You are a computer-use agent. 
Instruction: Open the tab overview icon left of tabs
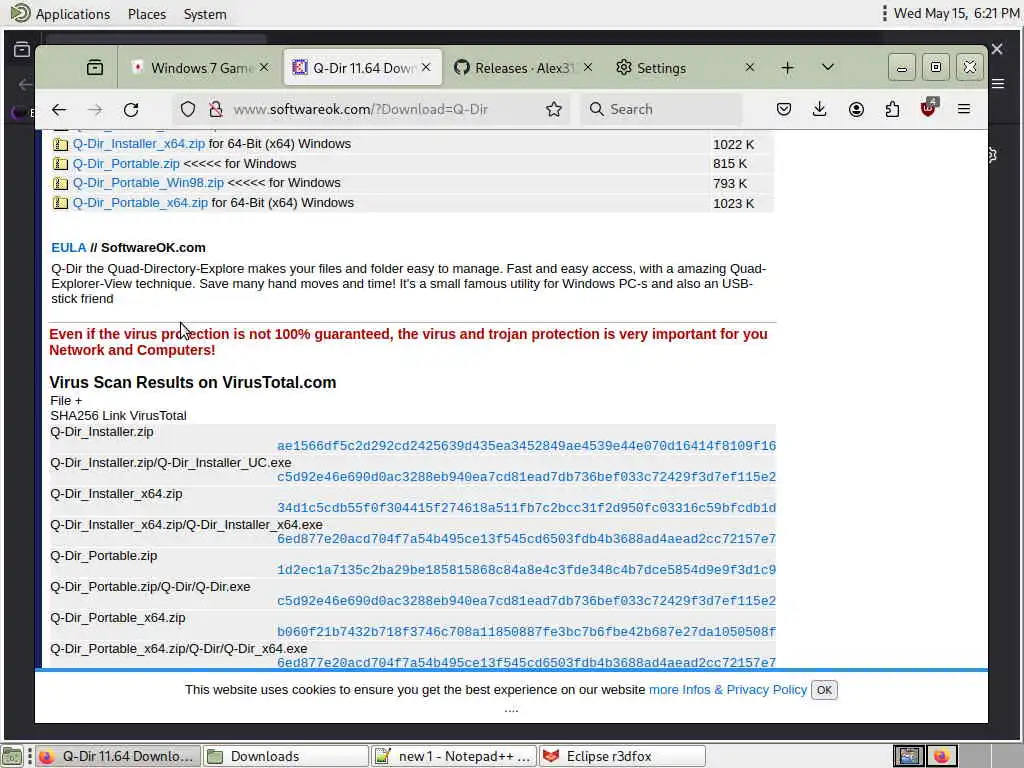tap(95, 67)
